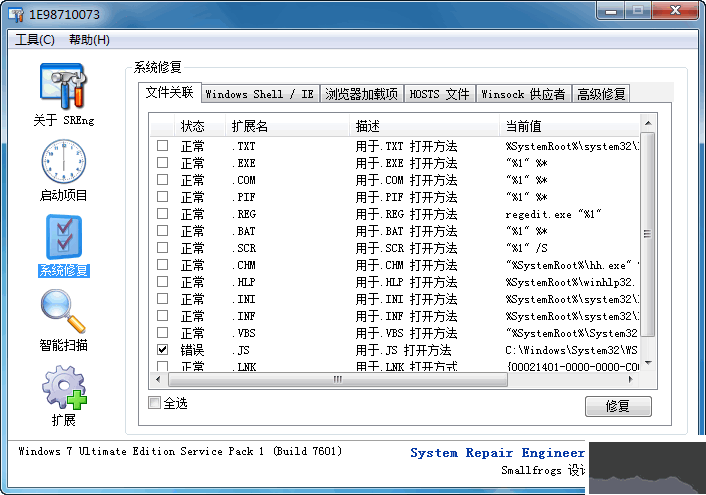This screenshot has width=706, height=495.
Task: Toggle the 全选 checkbox
Action: 154,403
